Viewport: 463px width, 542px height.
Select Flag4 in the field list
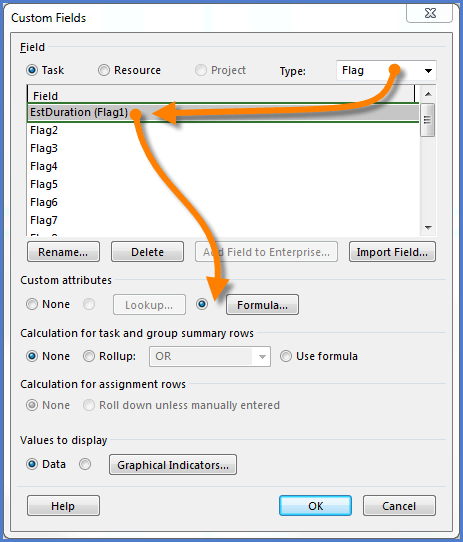223,166
